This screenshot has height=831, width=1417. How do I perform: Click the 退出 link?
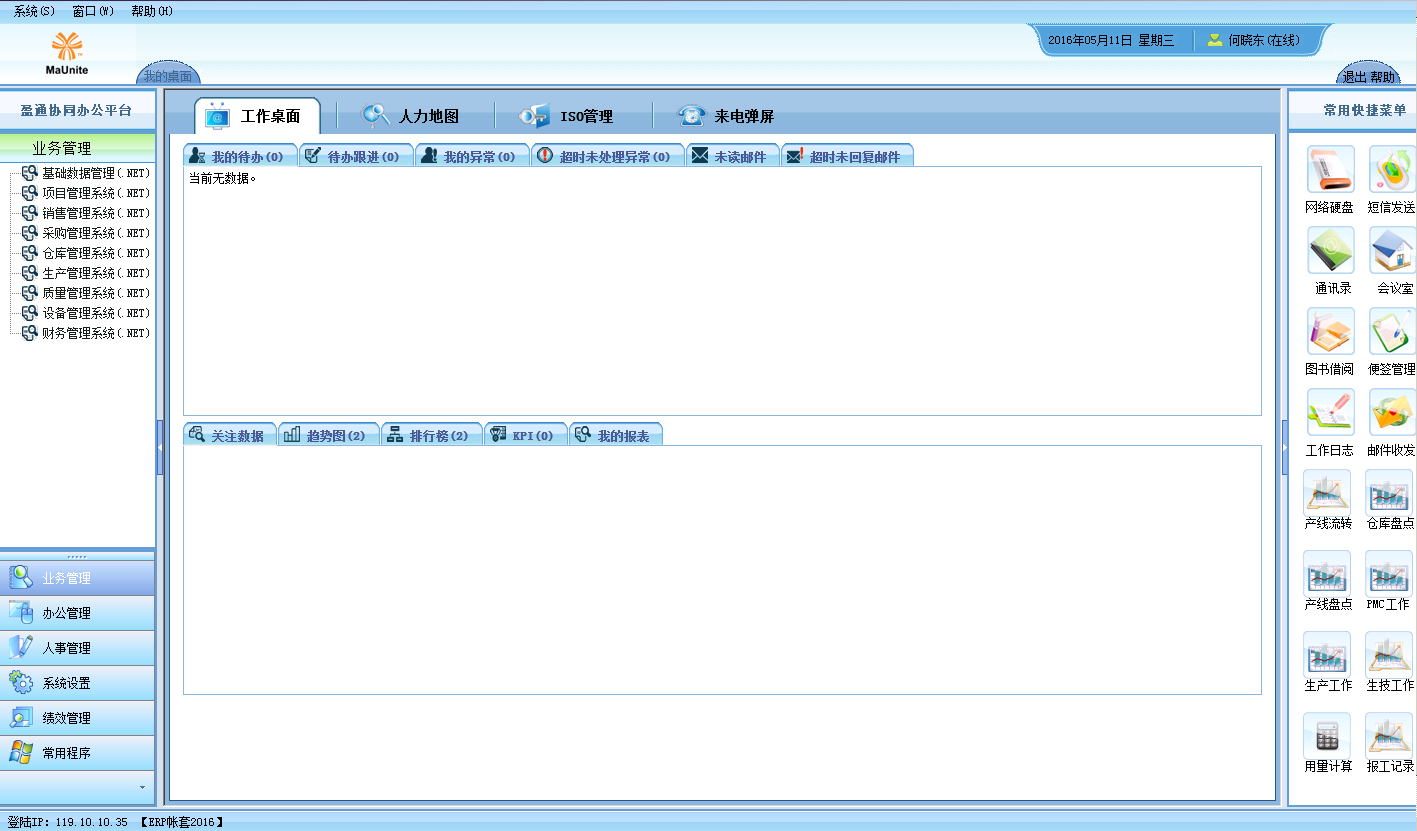[x=1355, y=77]
